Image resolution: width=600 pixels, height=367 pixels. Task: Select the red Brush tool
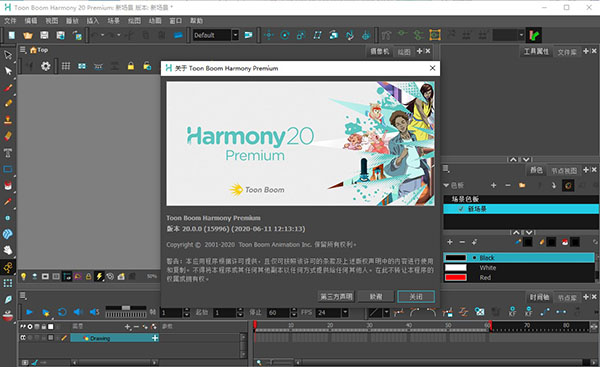8,88
